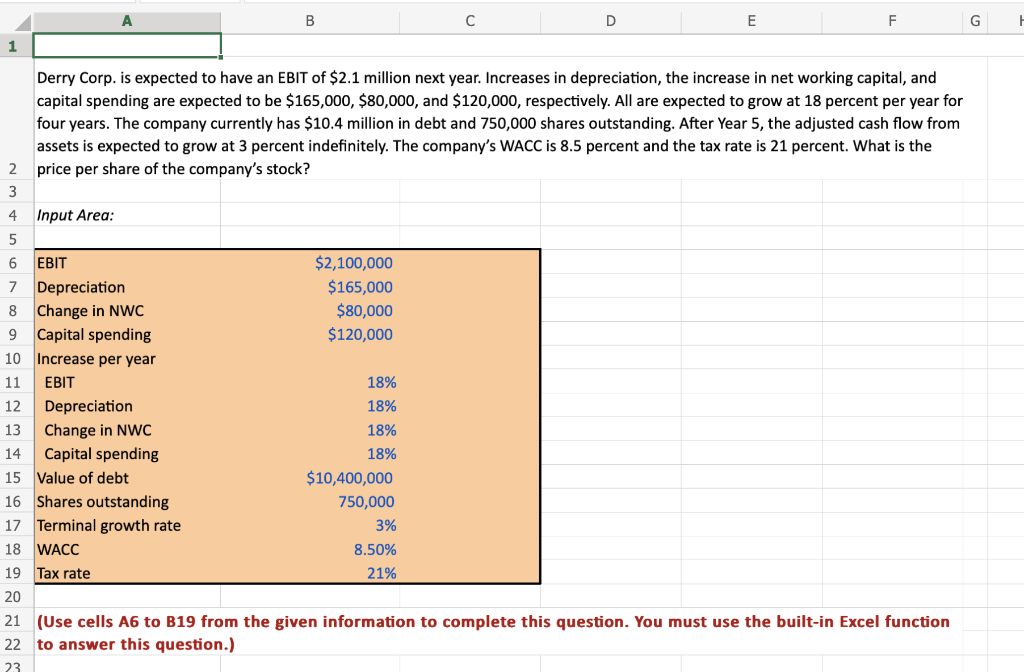The width and height of the screenshot is (1024, 672).
Task: Select the 'Depreciation' label in row 7
Action: tap(80, 287)
